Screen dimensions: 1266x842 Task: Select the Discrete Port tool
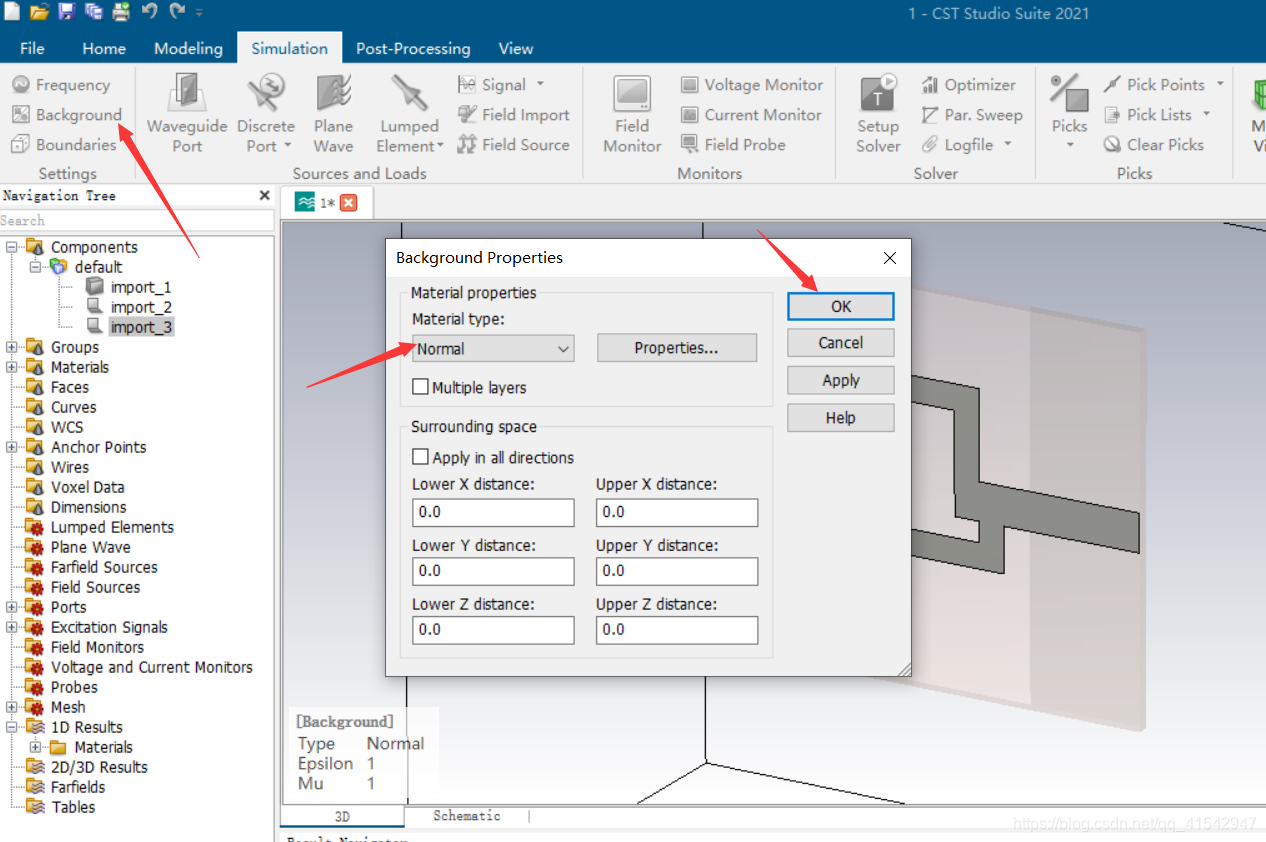tap(266, 114)
